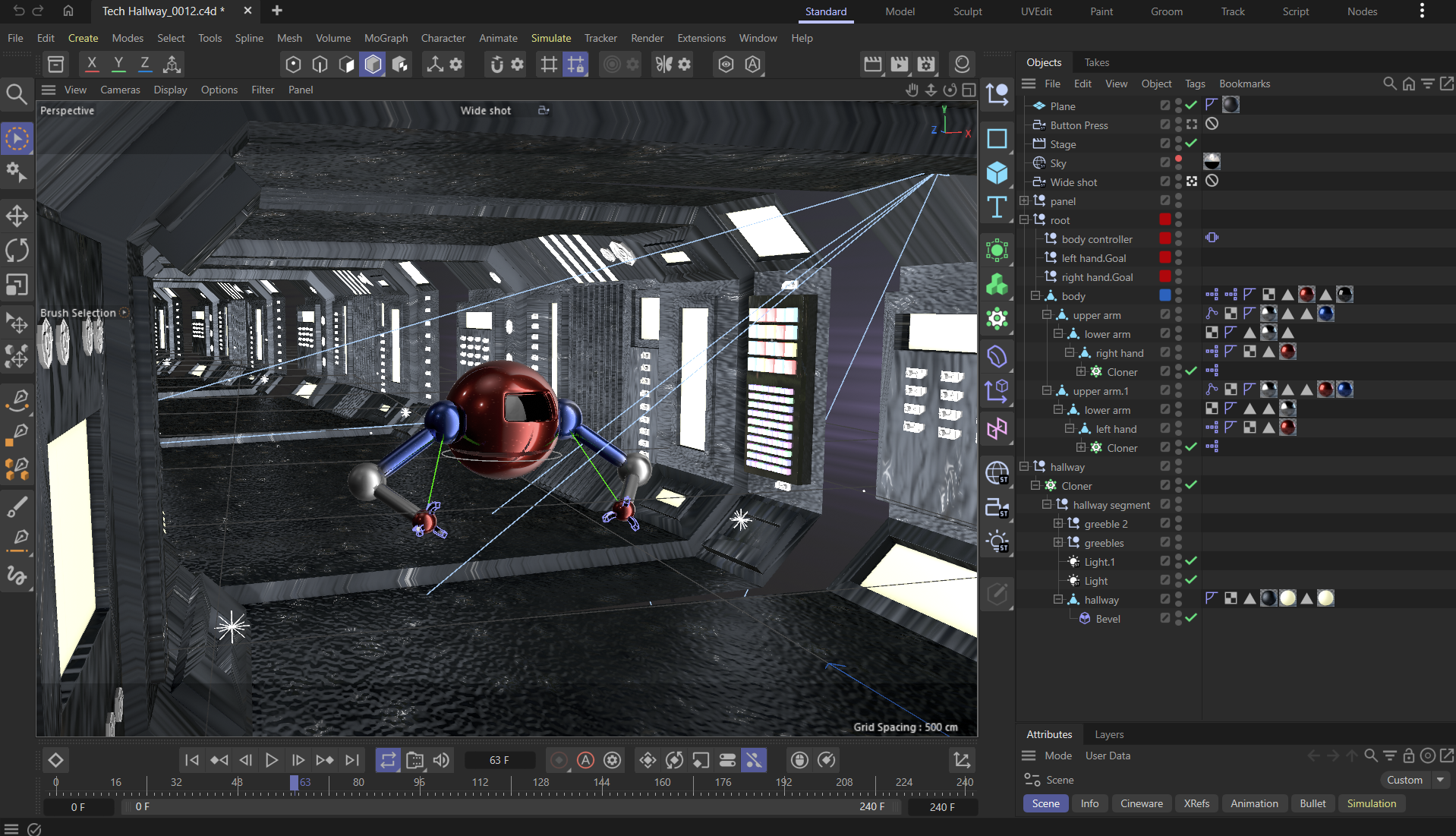Play animation forward
1456x836 pixels.
pyautogui.click(x=271, y=760)
